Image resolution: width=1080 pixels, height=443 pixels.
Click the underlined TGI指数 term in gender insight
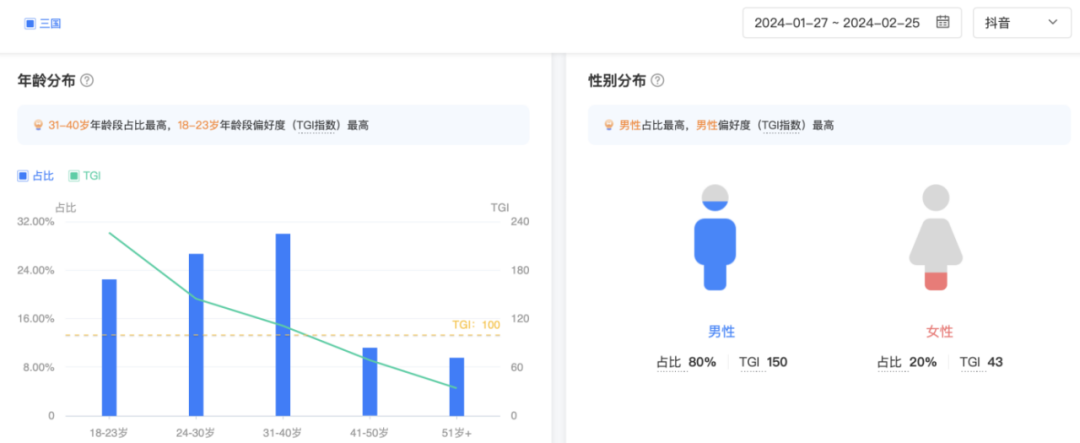[x=781, y=125]
